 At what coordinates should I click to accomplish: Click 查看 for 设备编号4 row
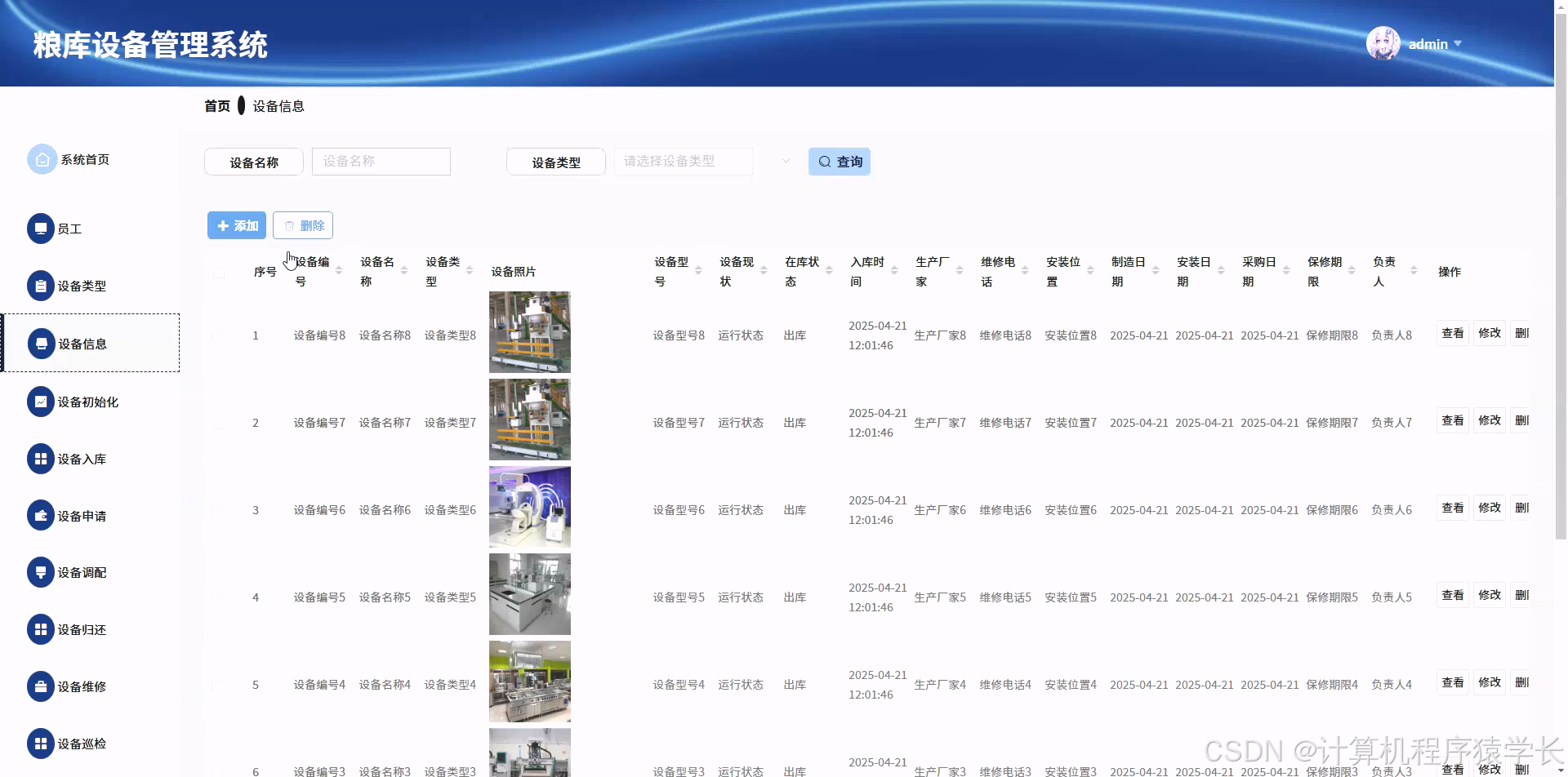click(1453, 682)
